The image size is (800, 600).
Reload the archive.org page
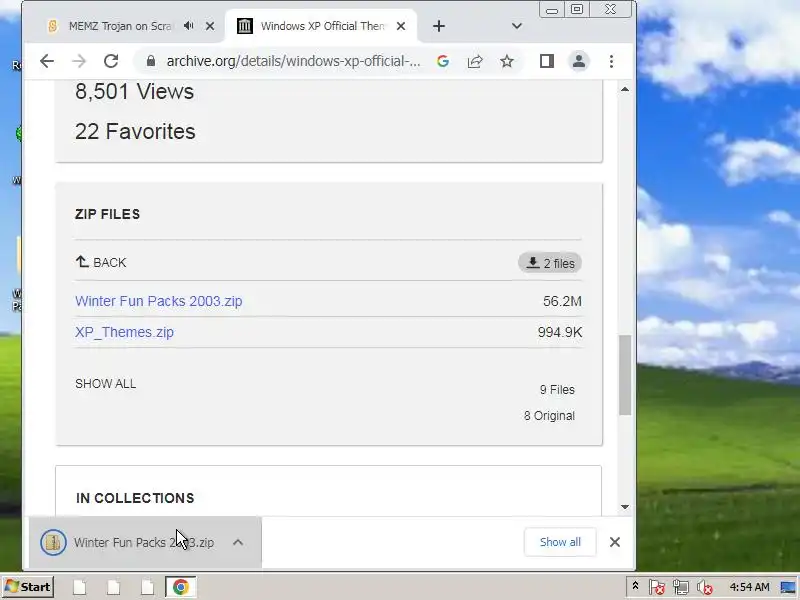[111, 61]
